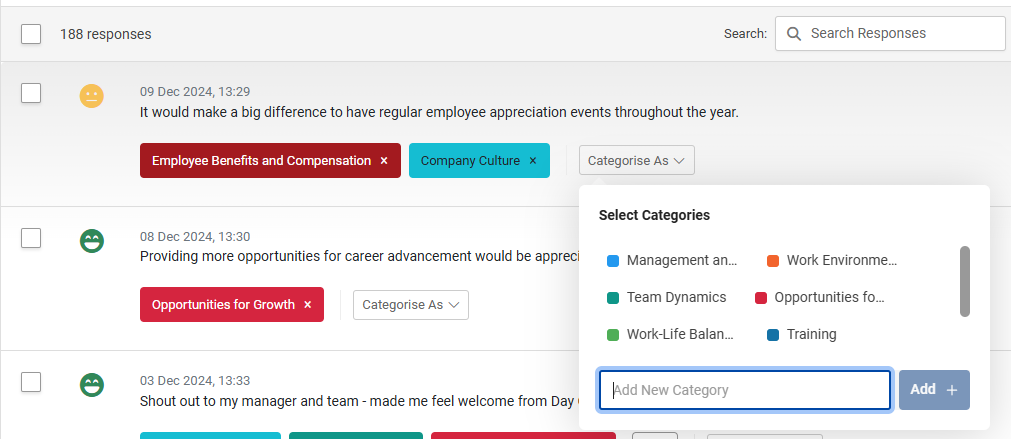Click the neutral face sentiment icon
The width and height of the screenshot is (1011, 439).
tap(92, 96)
